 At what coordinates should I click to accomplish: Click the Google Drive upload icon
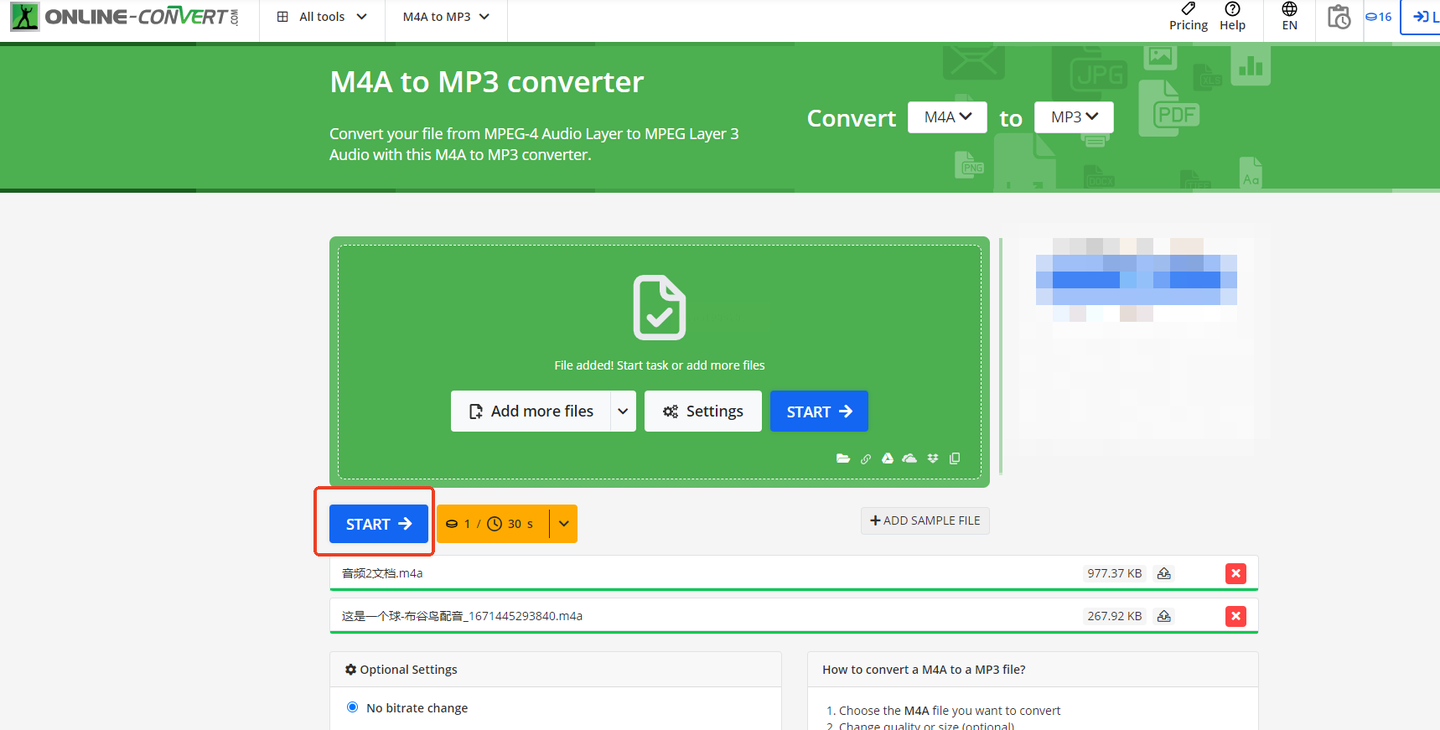coord(887,459)
